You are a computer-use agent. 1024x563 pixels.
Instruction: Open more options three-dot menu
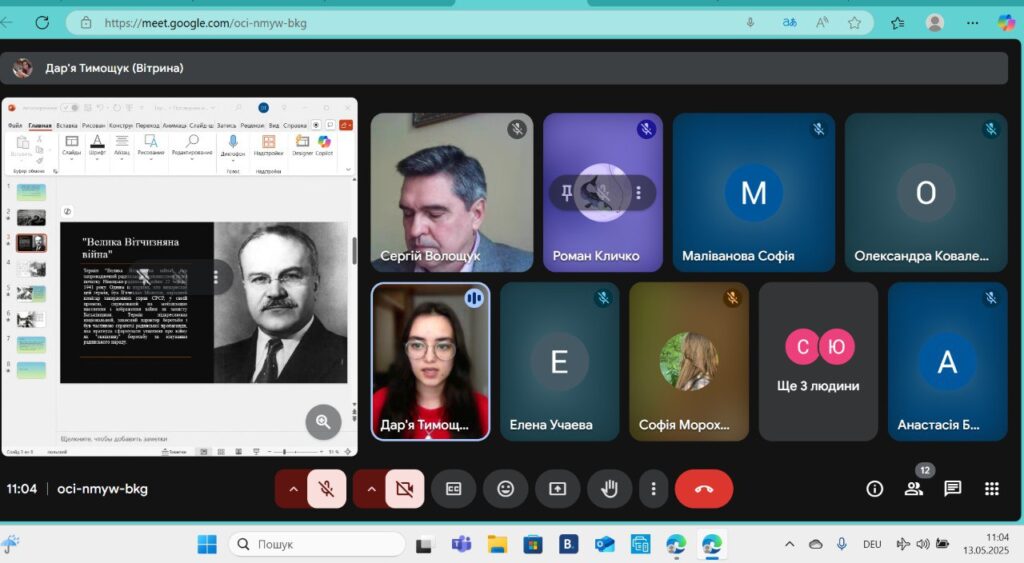pos(653,489)
